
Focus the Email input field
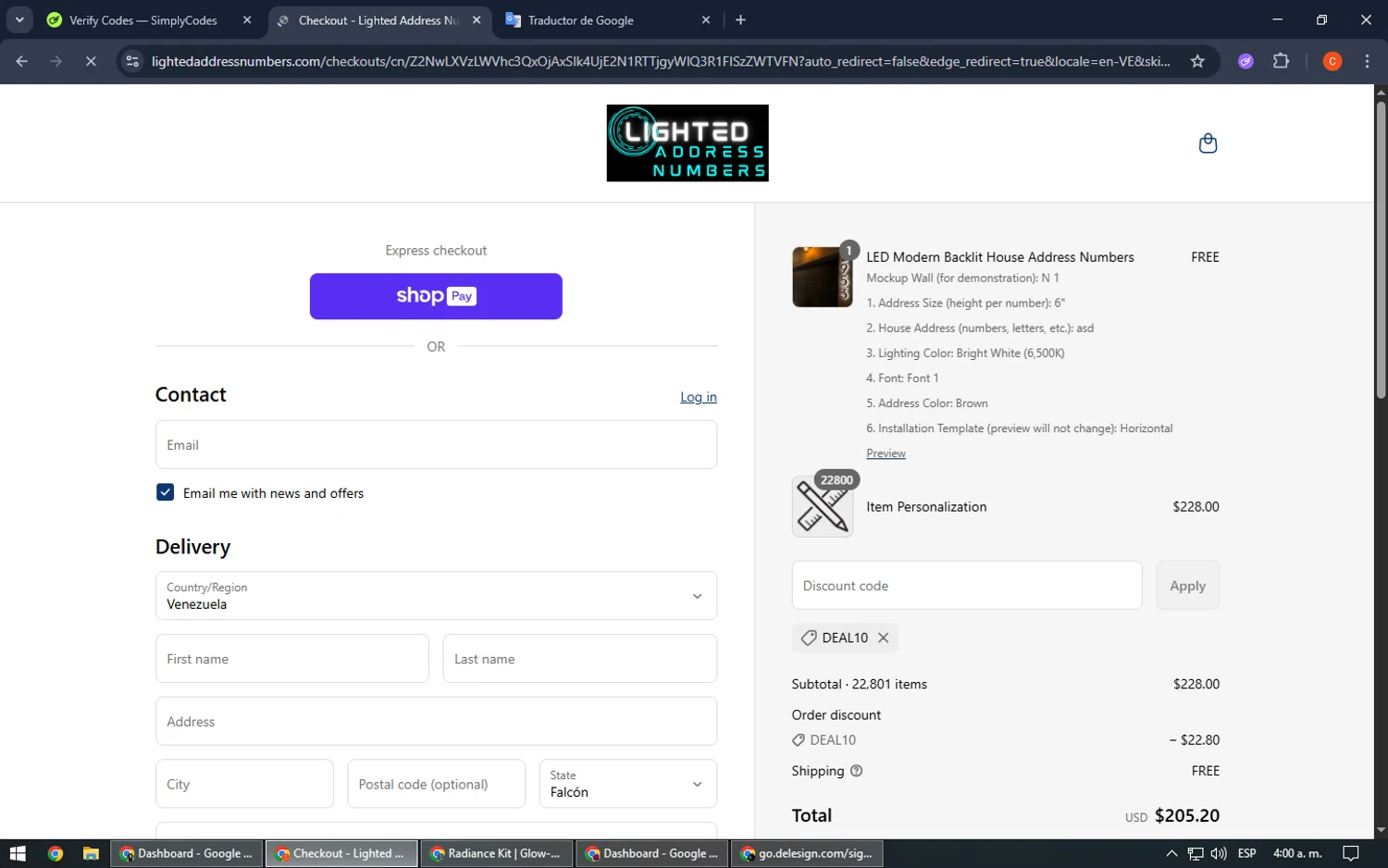click(x=436, y=445)
